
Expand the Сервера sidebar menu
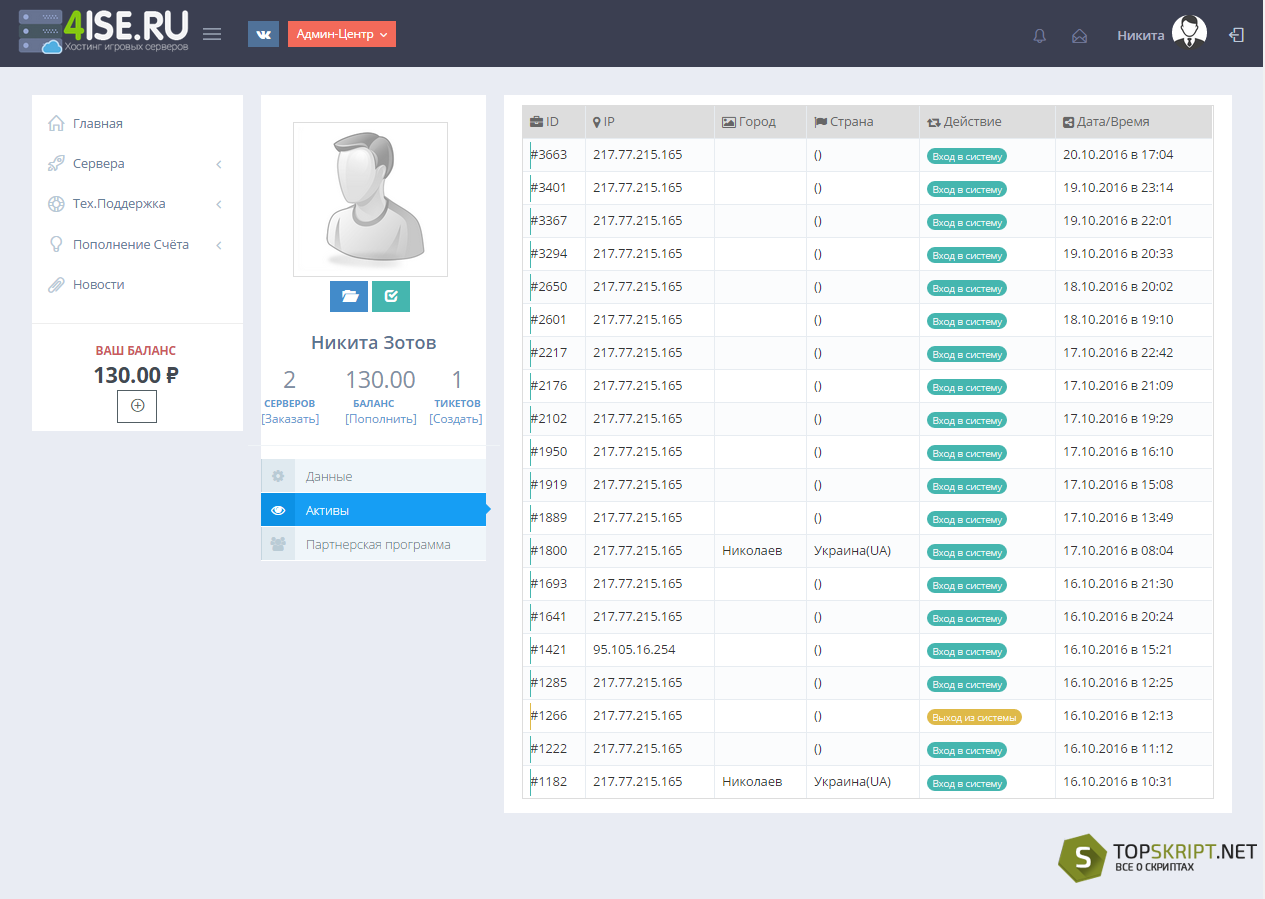coord(137,164)
